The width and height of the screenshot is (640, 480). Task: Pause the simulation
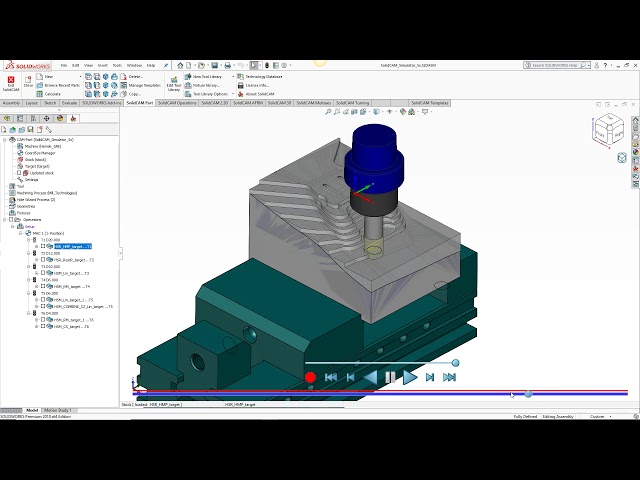390,378
